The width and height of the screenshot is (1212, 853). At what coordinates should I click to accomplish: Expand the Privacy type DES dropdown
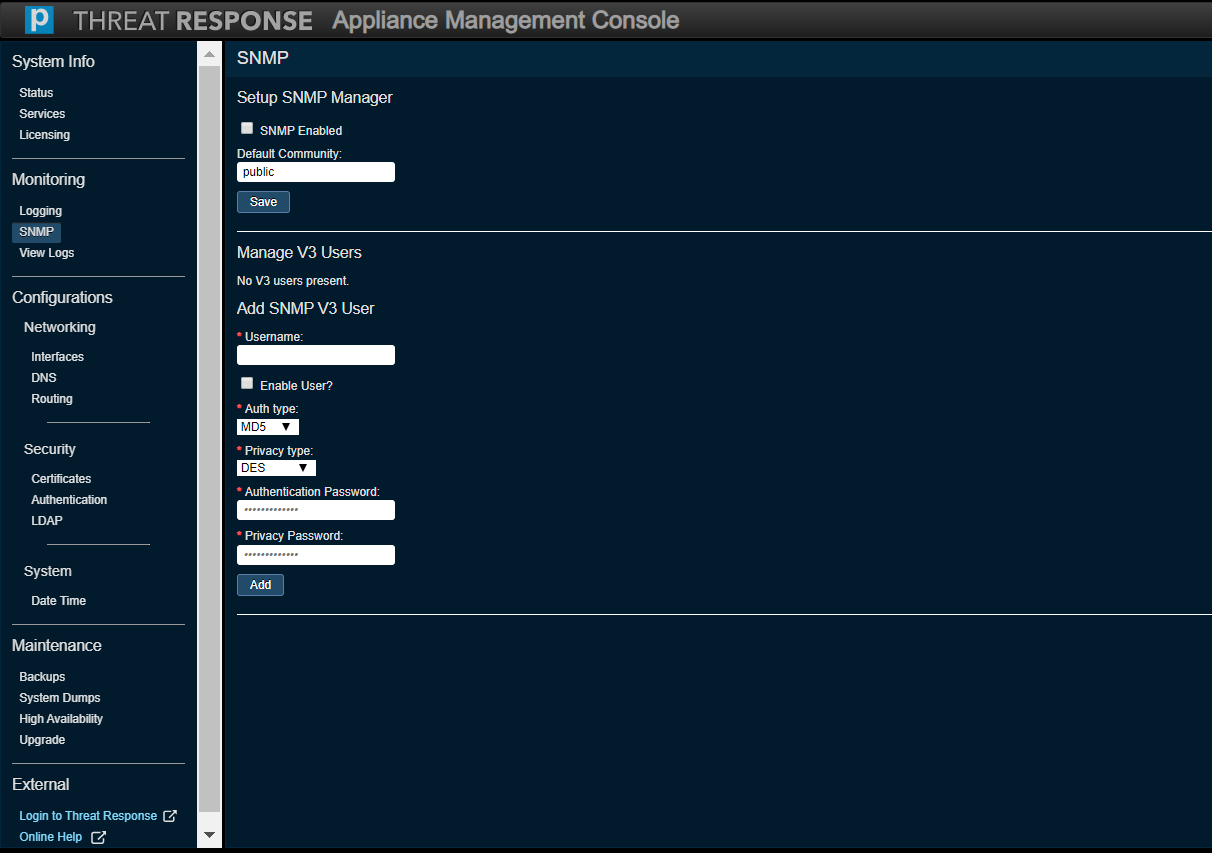[x=276, y=468]
